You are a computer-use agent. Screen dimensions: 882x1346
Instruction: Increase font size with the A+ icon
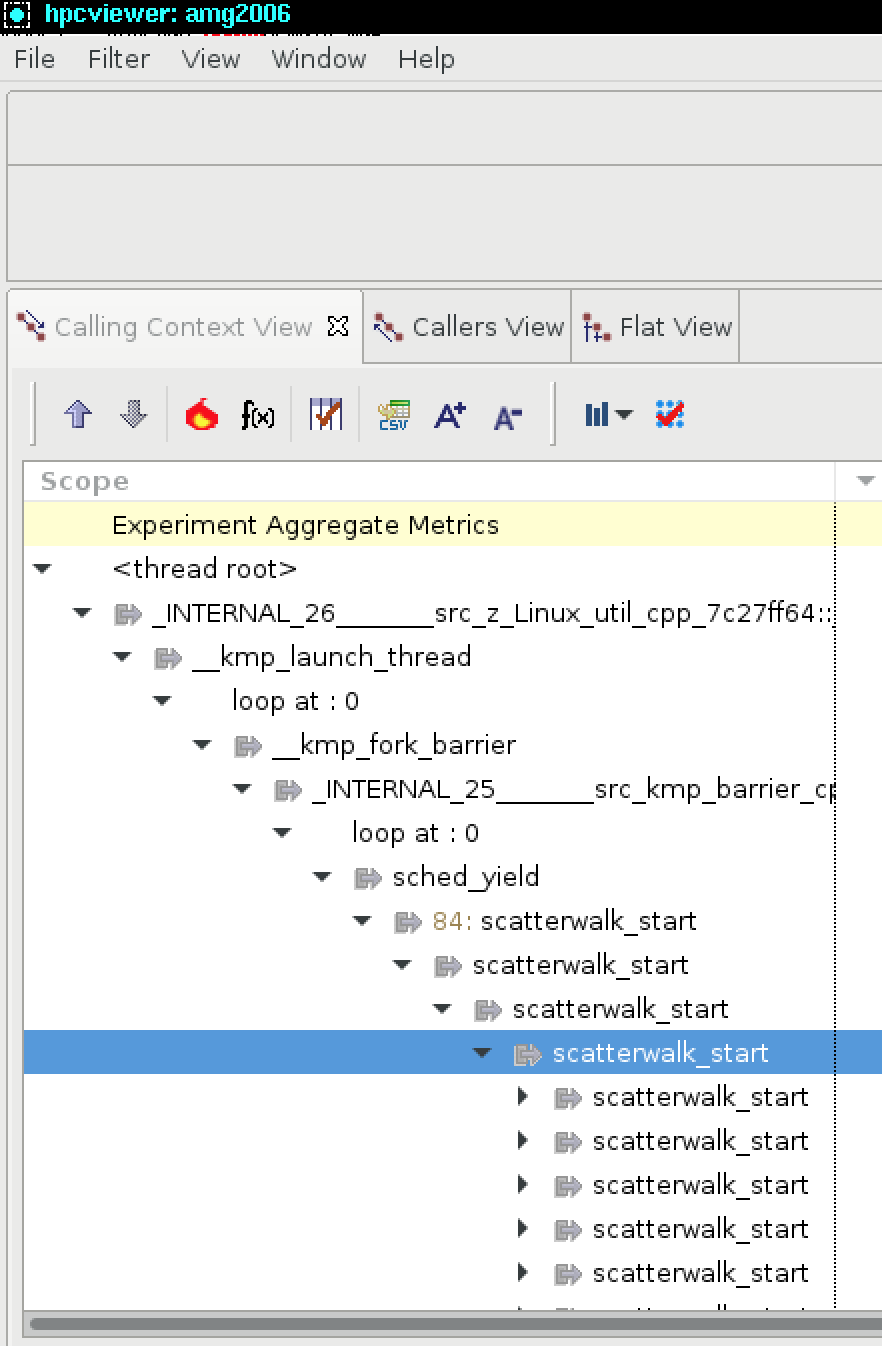coord(449,414)
